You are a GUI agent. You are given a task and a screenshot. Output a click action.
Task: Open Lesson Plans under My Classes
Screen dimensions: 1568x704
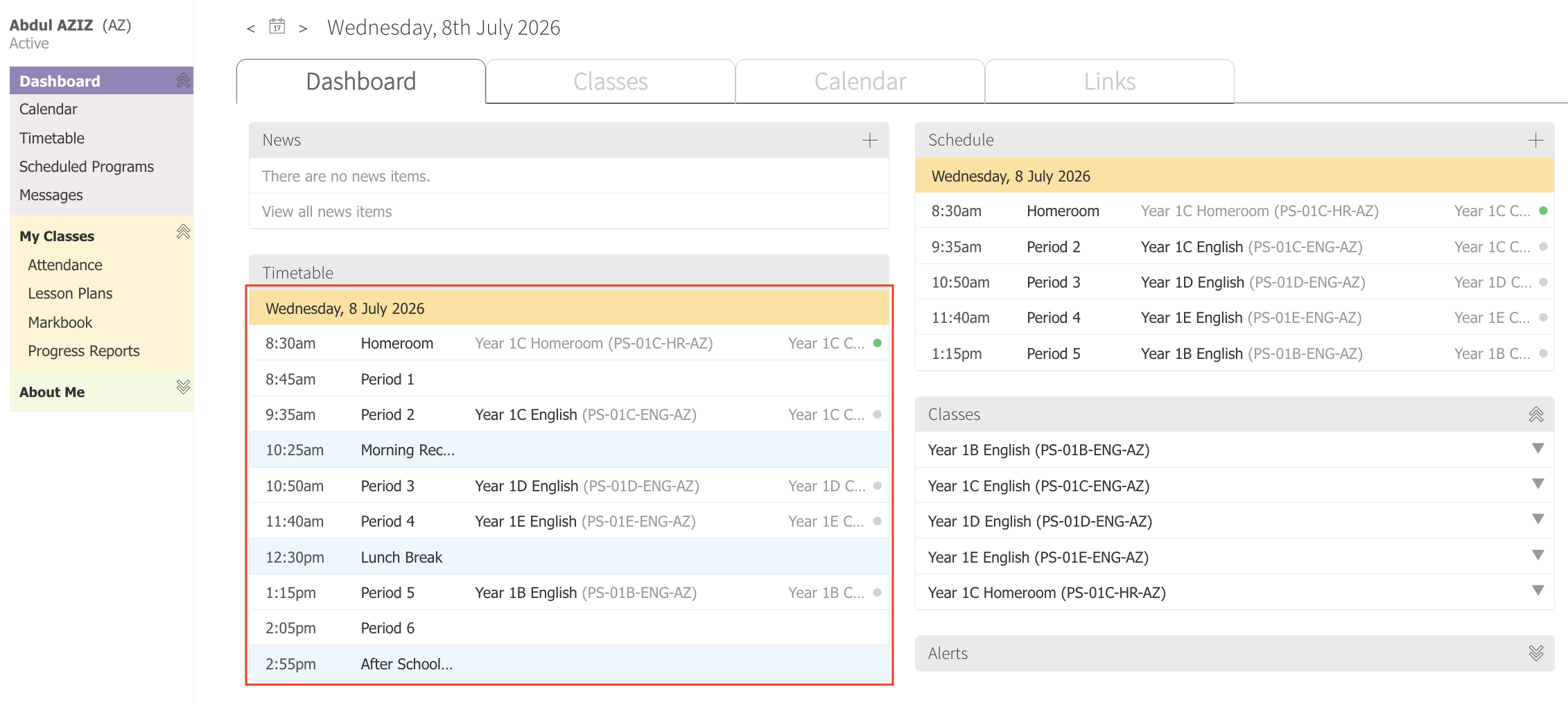coord(70,293)
